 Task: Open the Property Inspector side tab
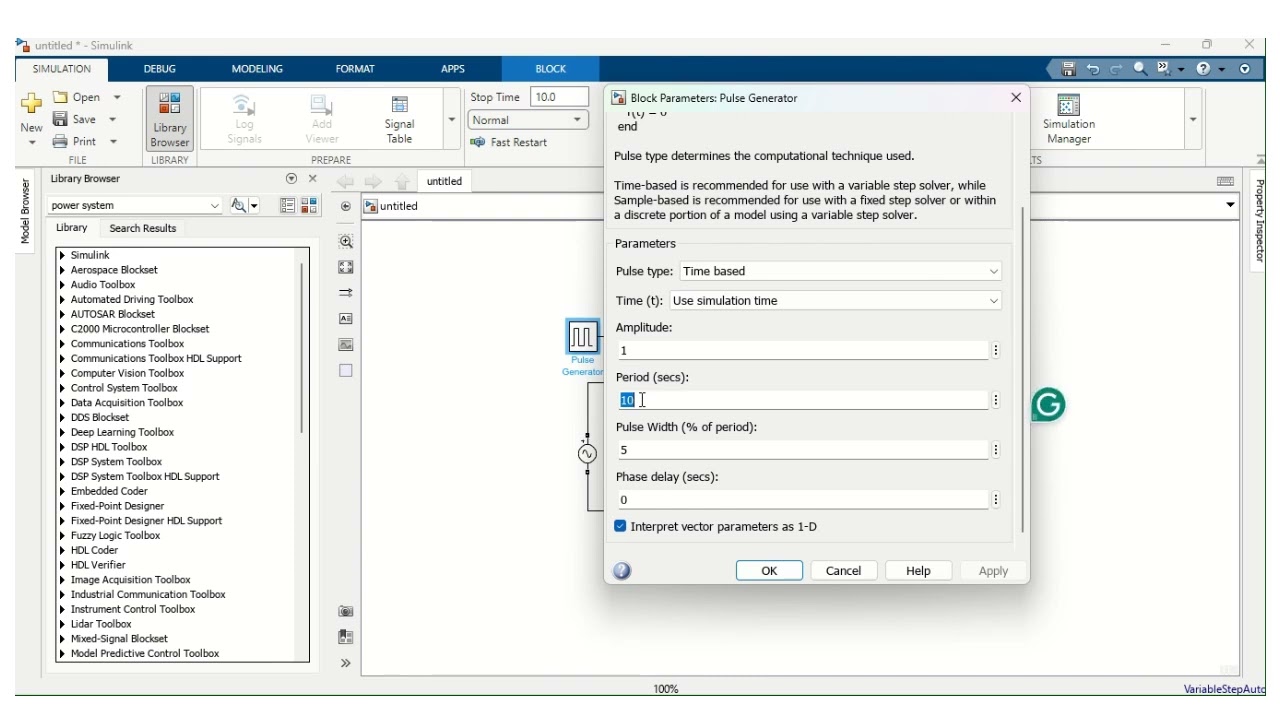(x=1259, y=221)
